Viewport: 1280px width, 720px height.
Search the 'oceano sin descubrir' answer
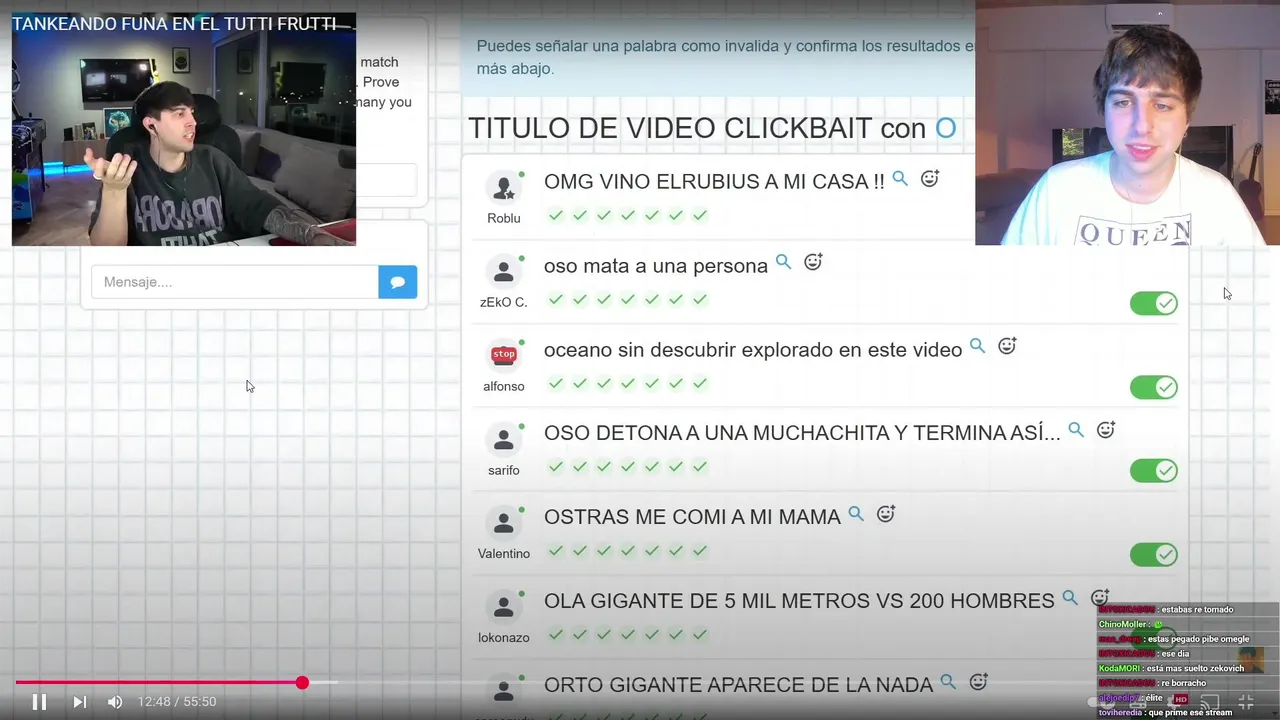(978, 347)
